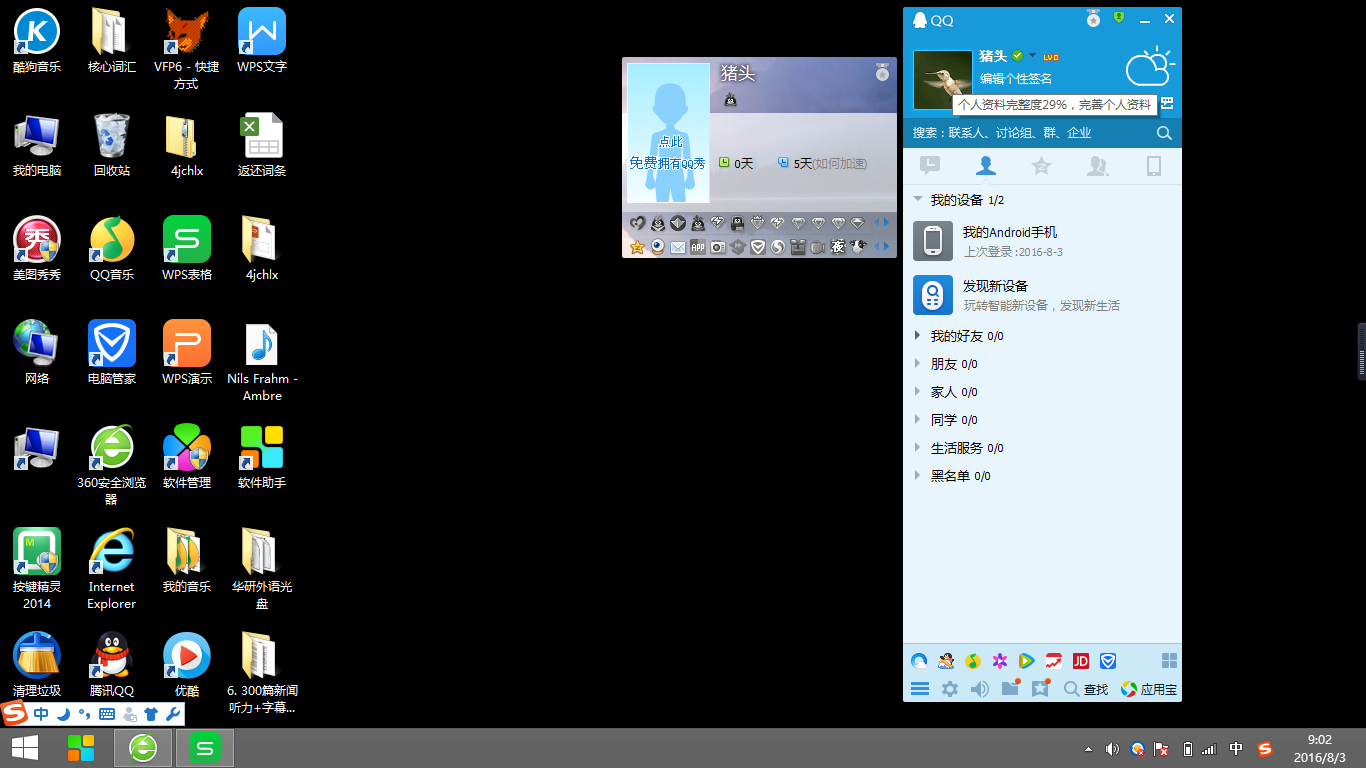Show hidden tray icons arrow
The image size is (1366, 768).
click(x=1088, y=749)
